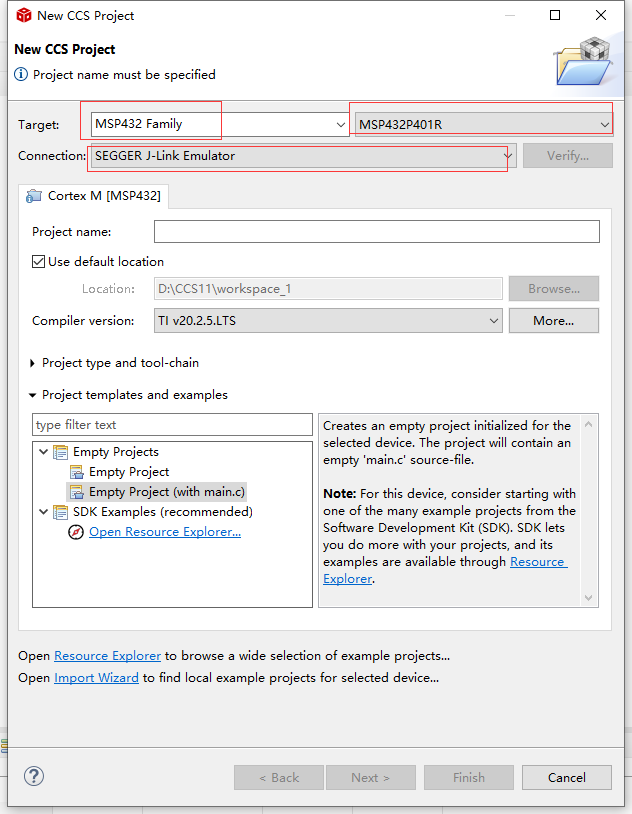Maximize the New CCS Project window
632x814 pixels.
click(x=555, y=15)
